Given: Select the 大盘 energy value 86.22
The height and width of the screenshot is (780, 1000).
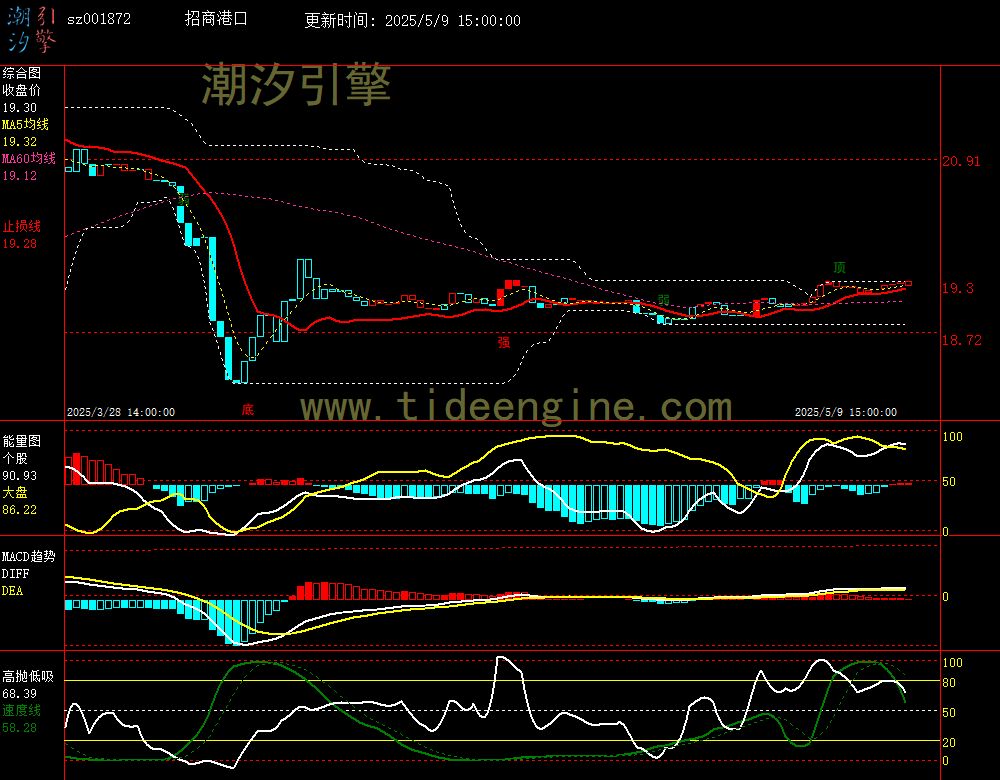Looking at the screenshot, I should click(x=20, y=510).
